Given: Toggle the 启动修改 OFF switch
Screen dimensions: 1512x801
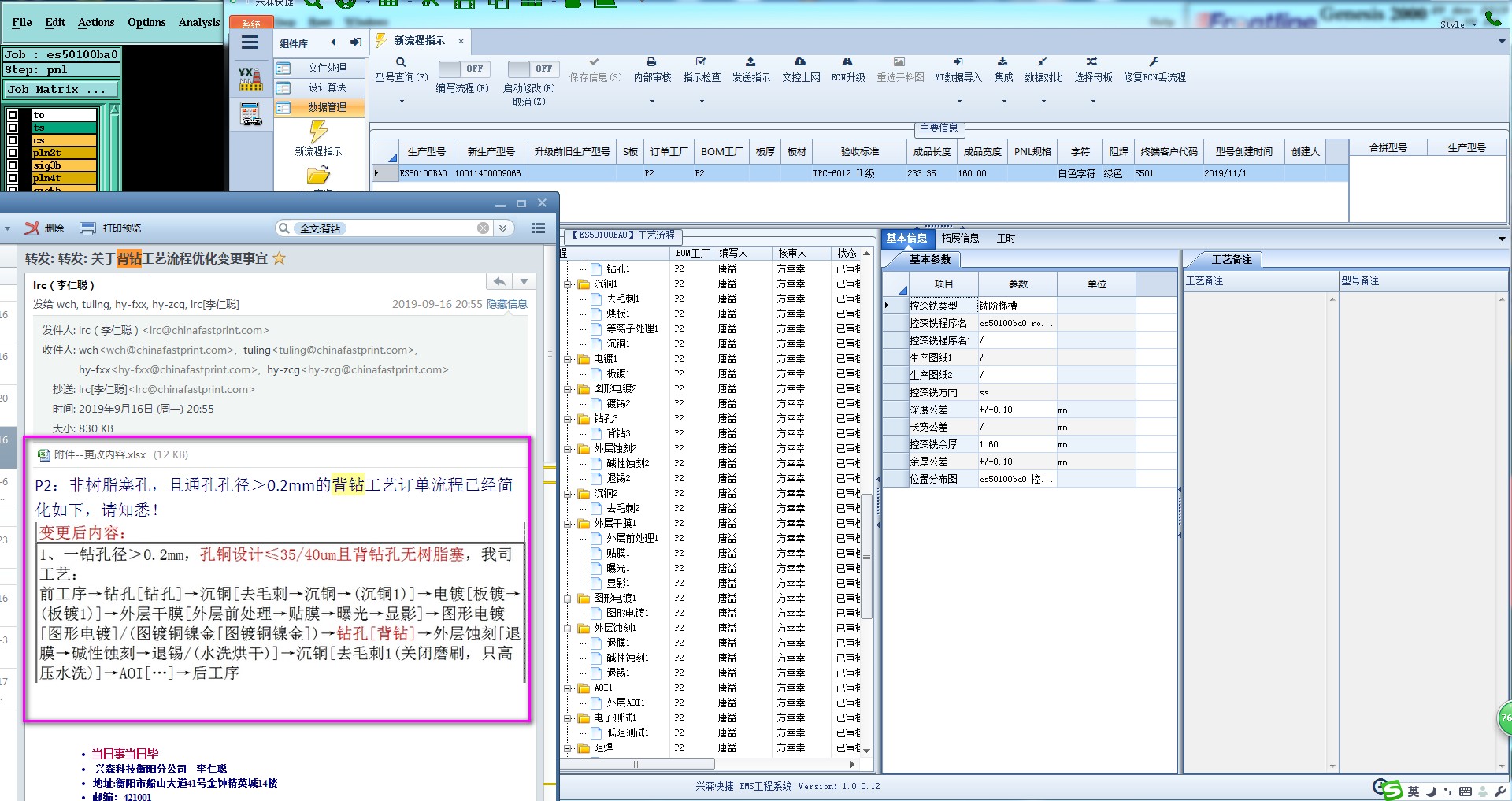Looking at the screenshot, I should (533, 69).
